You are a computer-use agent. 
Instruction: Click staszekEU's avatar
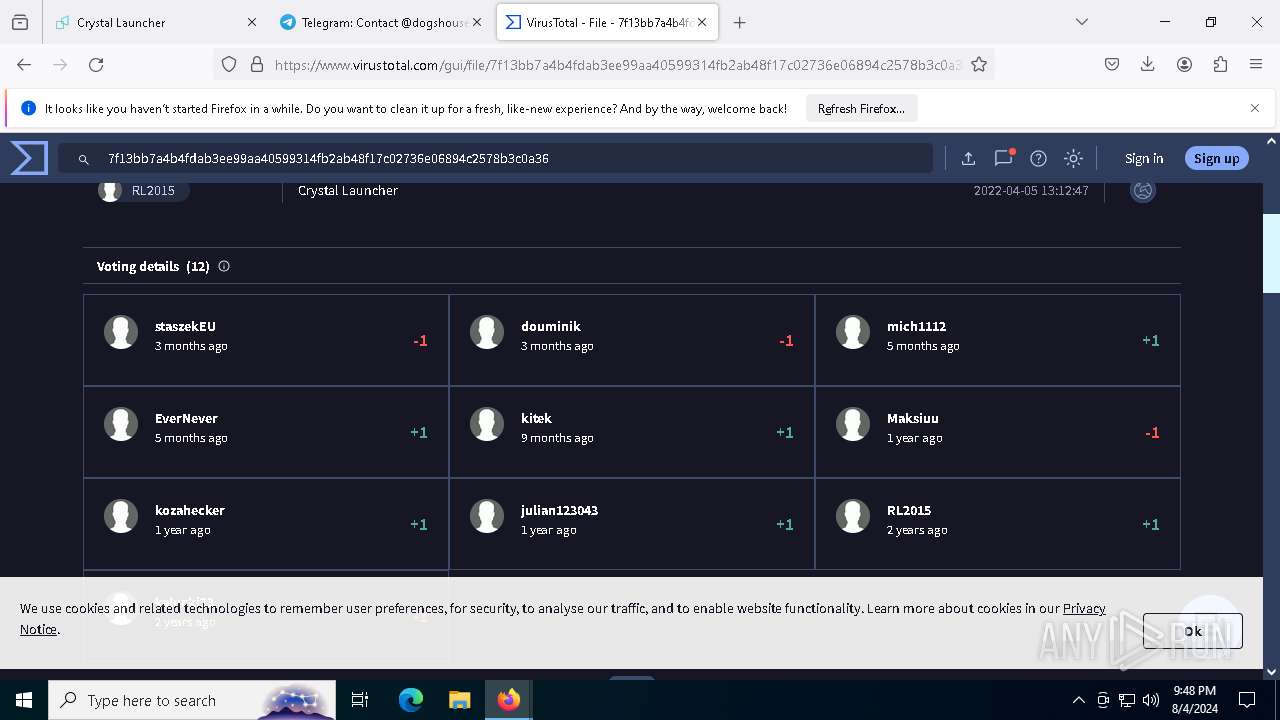tap(121, 332)
